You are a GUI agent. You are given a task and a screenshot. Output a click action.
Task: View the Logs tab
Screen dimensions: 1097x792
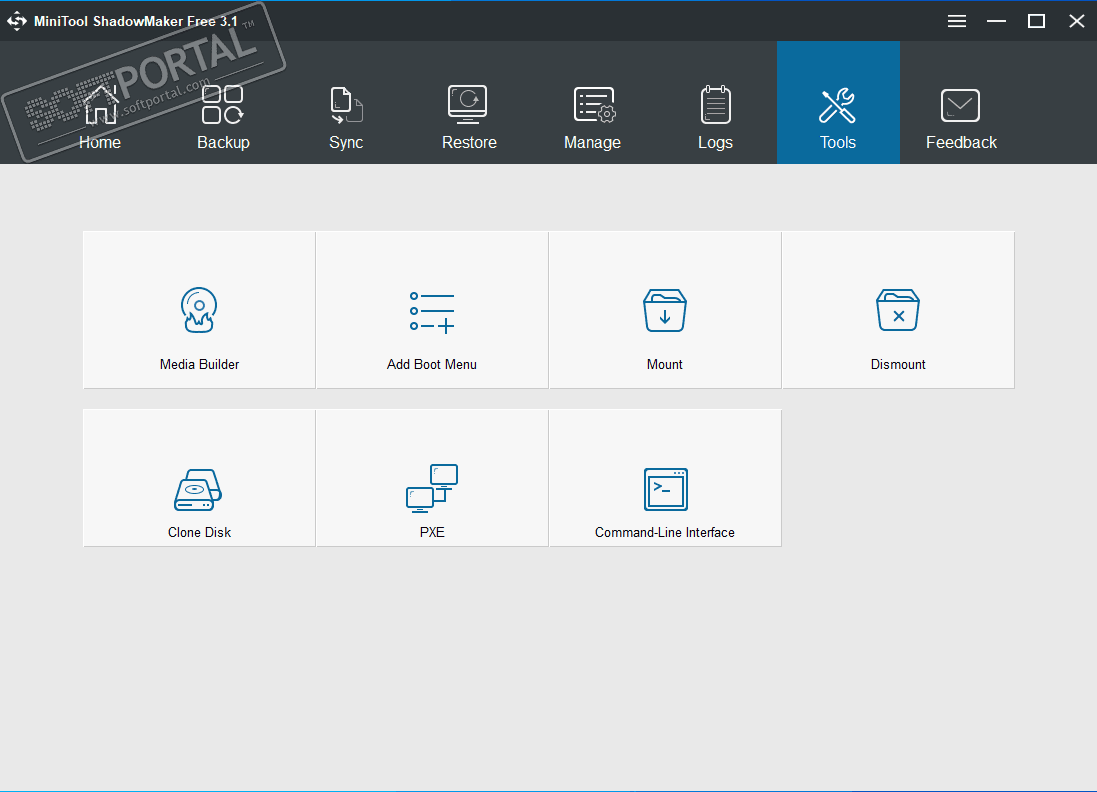point(716,103)
